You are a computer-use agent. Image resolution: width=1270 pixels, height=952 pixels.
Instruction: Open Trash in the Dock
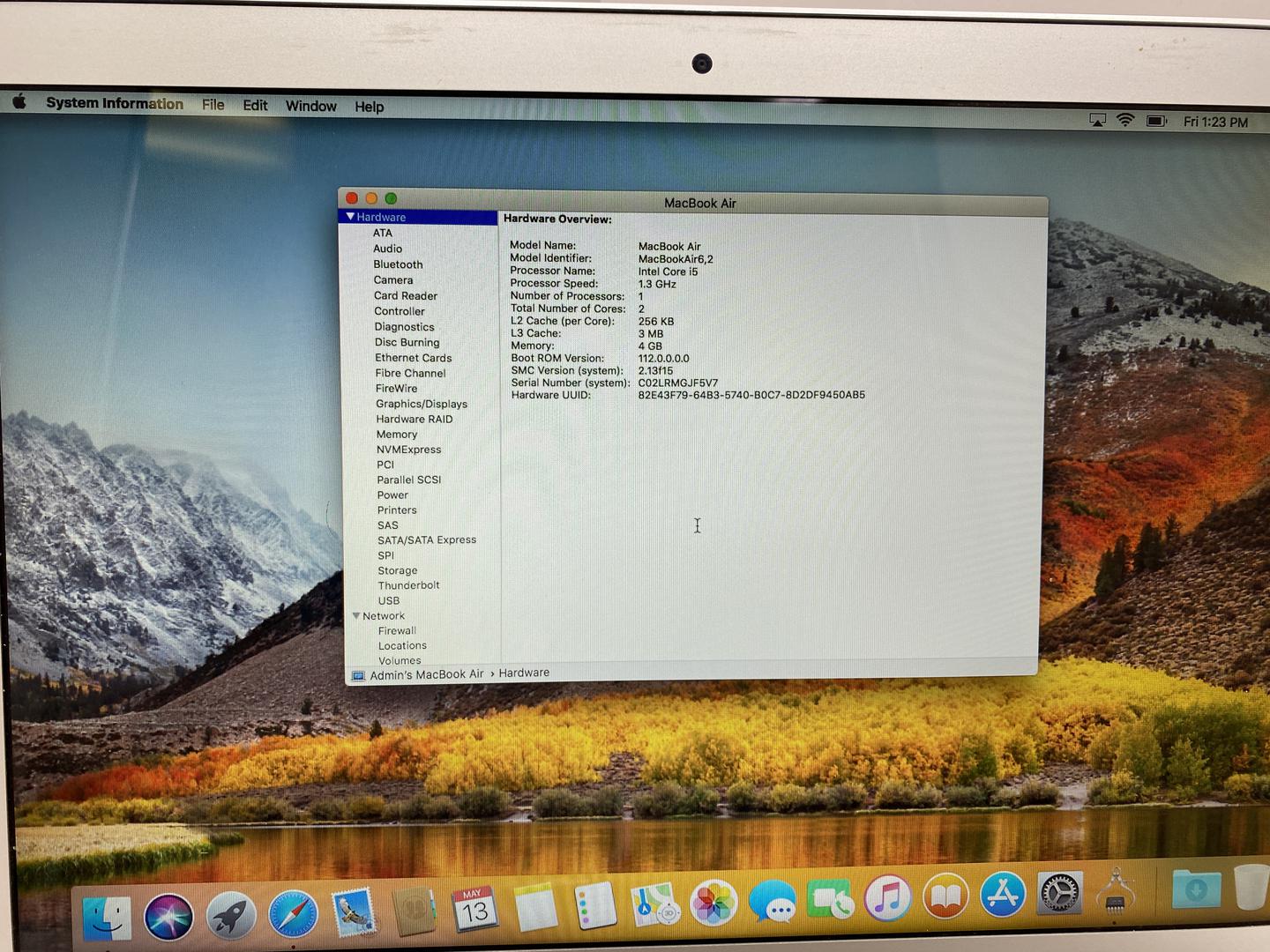(1251, 887)
